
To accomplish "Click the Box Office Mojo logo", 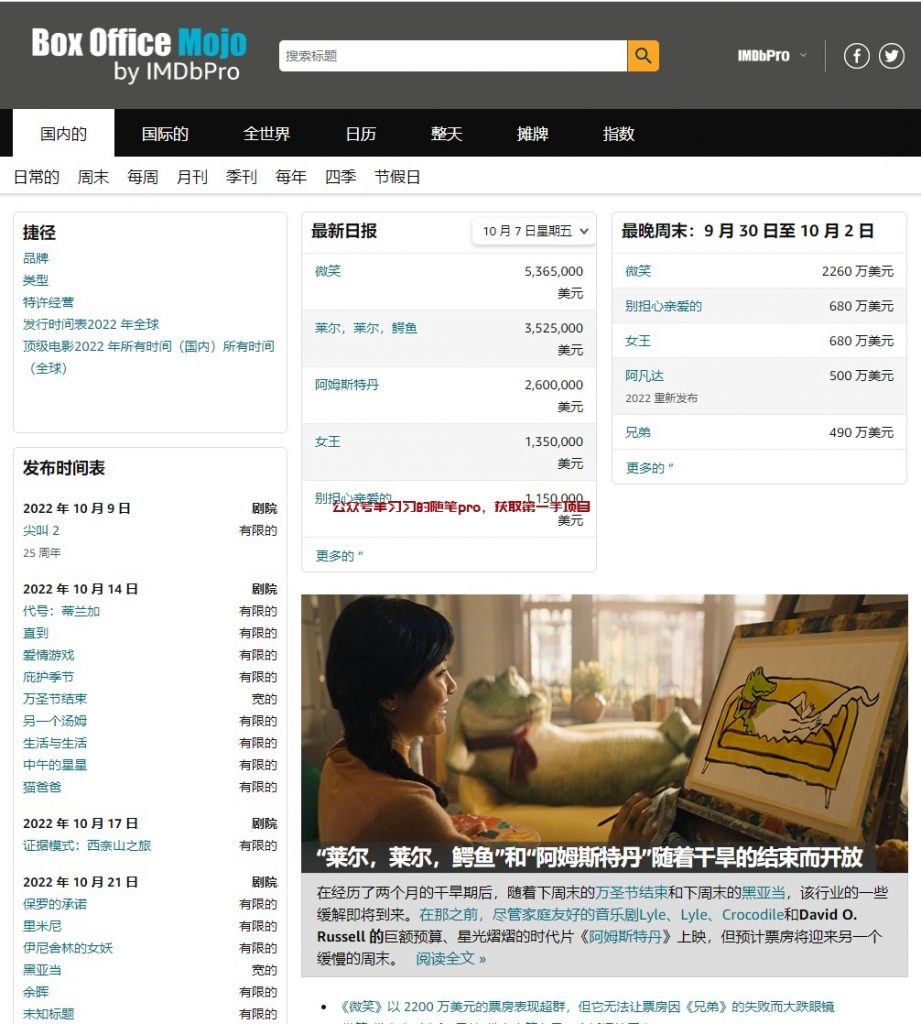I will (x=138, y=55).
